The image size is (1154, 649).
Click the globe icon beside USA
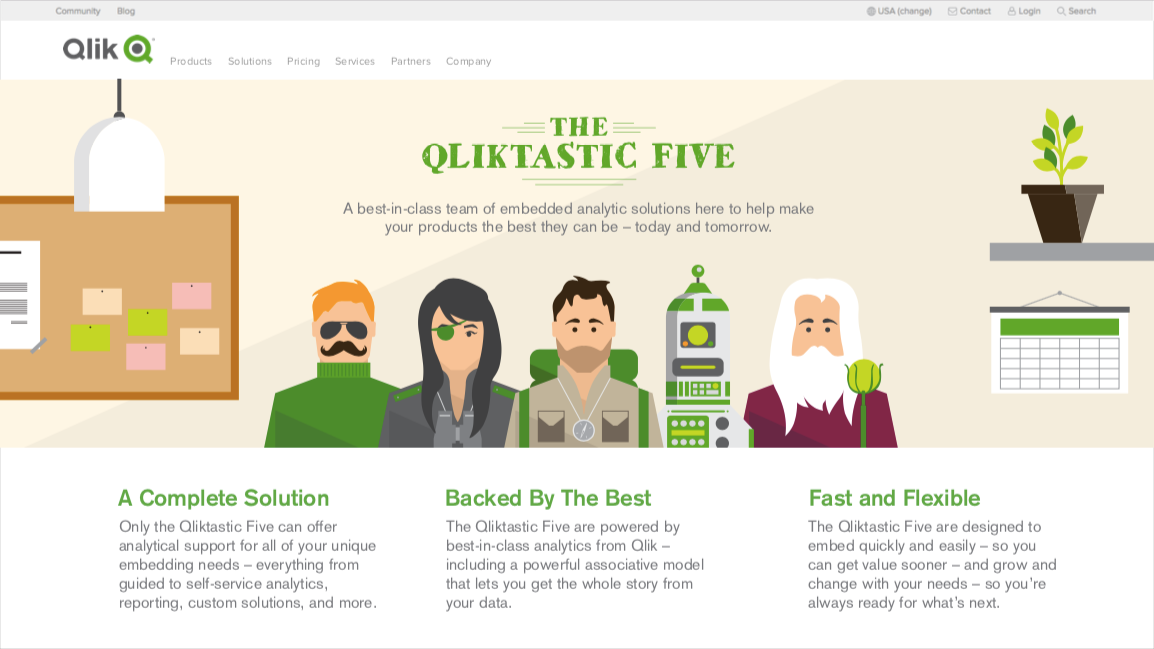click(x=871, y=11)
